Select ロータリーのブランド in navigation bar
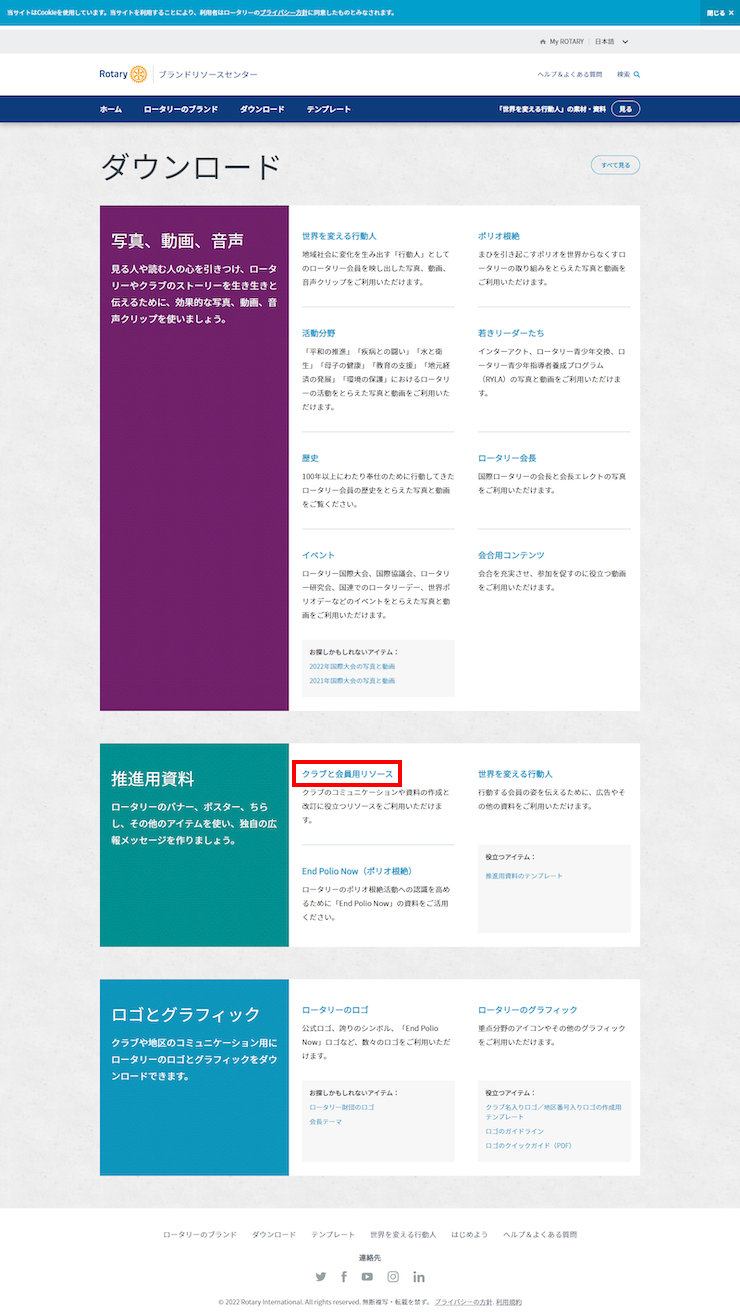This screenshot has height=1316, width=740. click(180, 109)
